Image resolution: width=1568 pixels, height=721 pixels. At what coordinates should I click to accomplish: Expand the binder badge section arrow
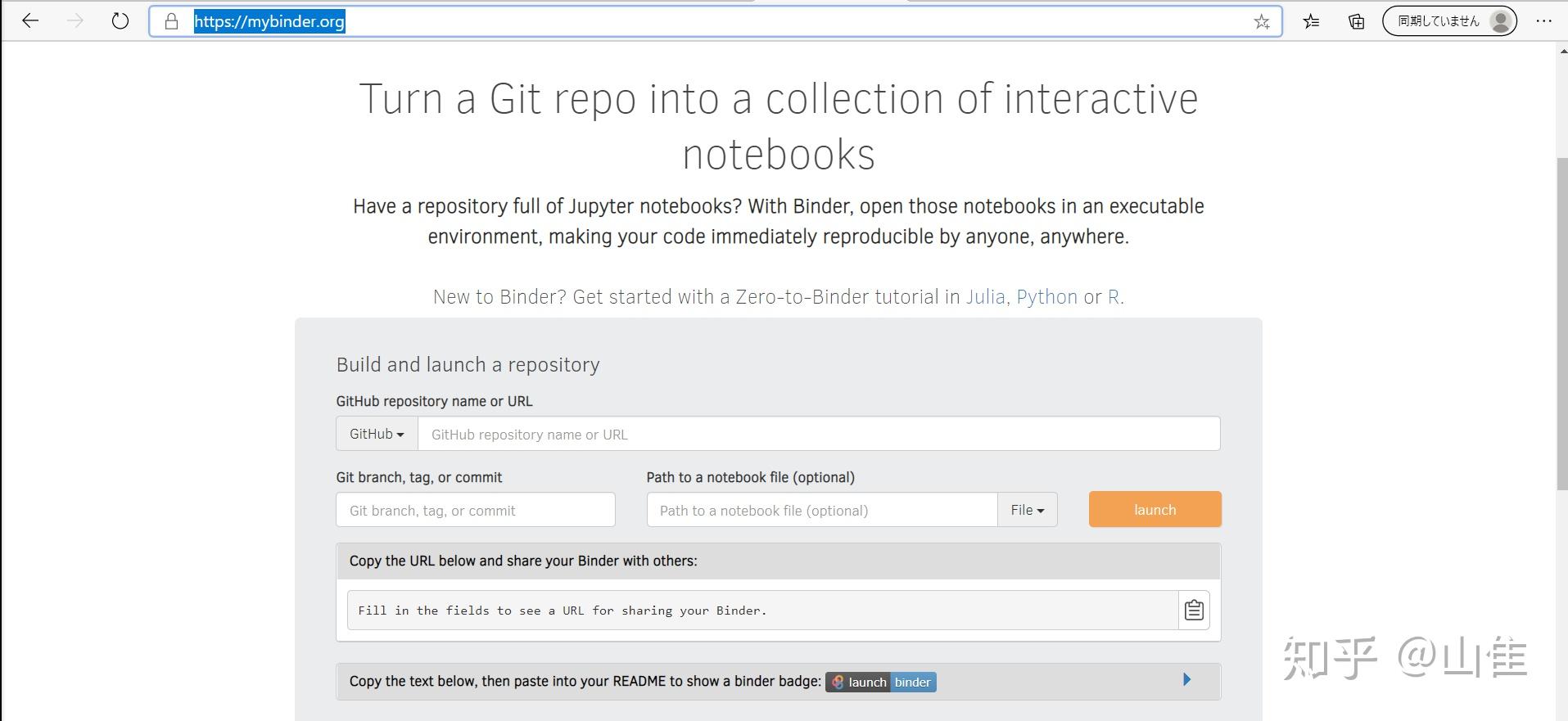pos(1186,680)
